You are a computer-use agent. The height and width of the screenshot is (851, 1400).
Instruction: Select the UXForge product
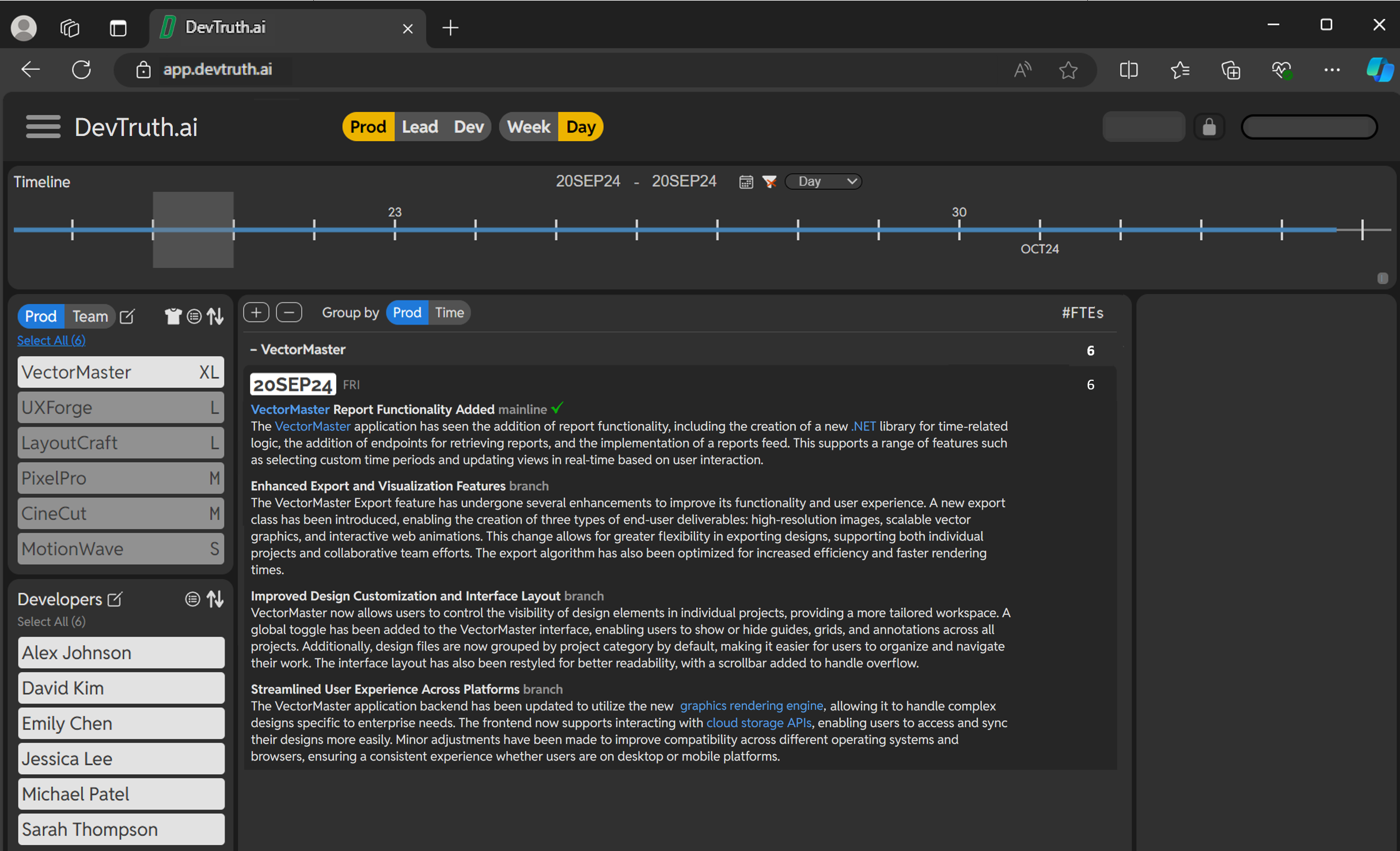point(121,407)
